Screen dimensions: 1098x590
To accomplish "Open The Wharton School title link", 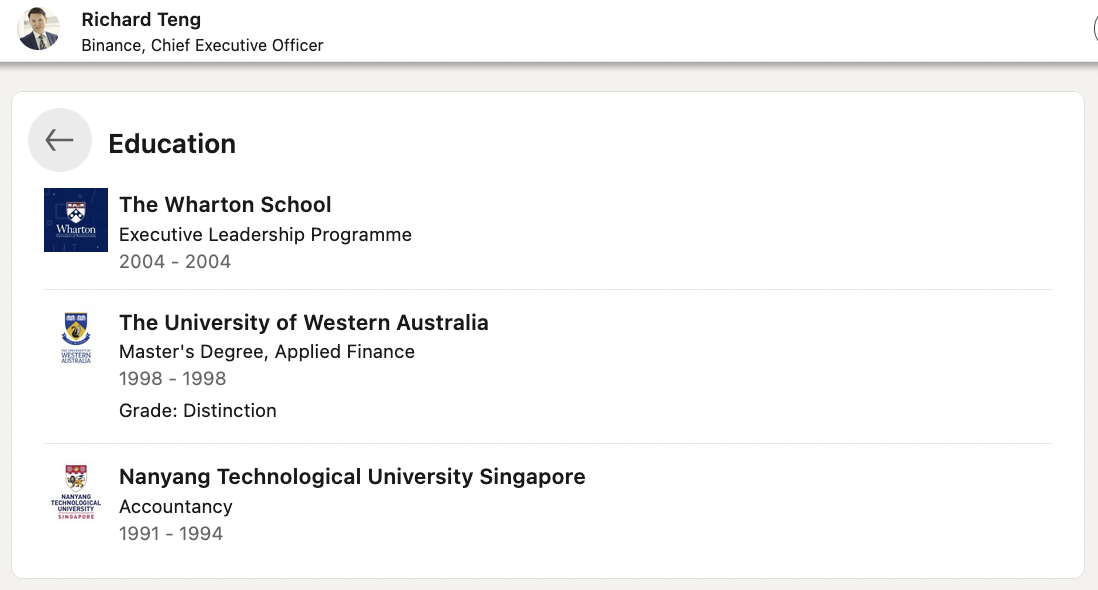I will 225,204.
